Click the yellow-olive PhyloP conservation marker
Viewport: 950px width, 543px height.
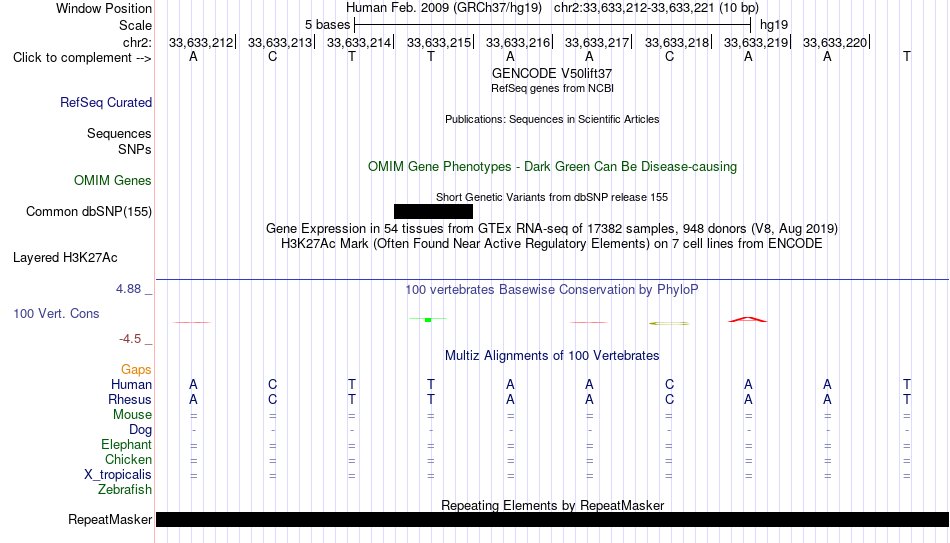669,323
